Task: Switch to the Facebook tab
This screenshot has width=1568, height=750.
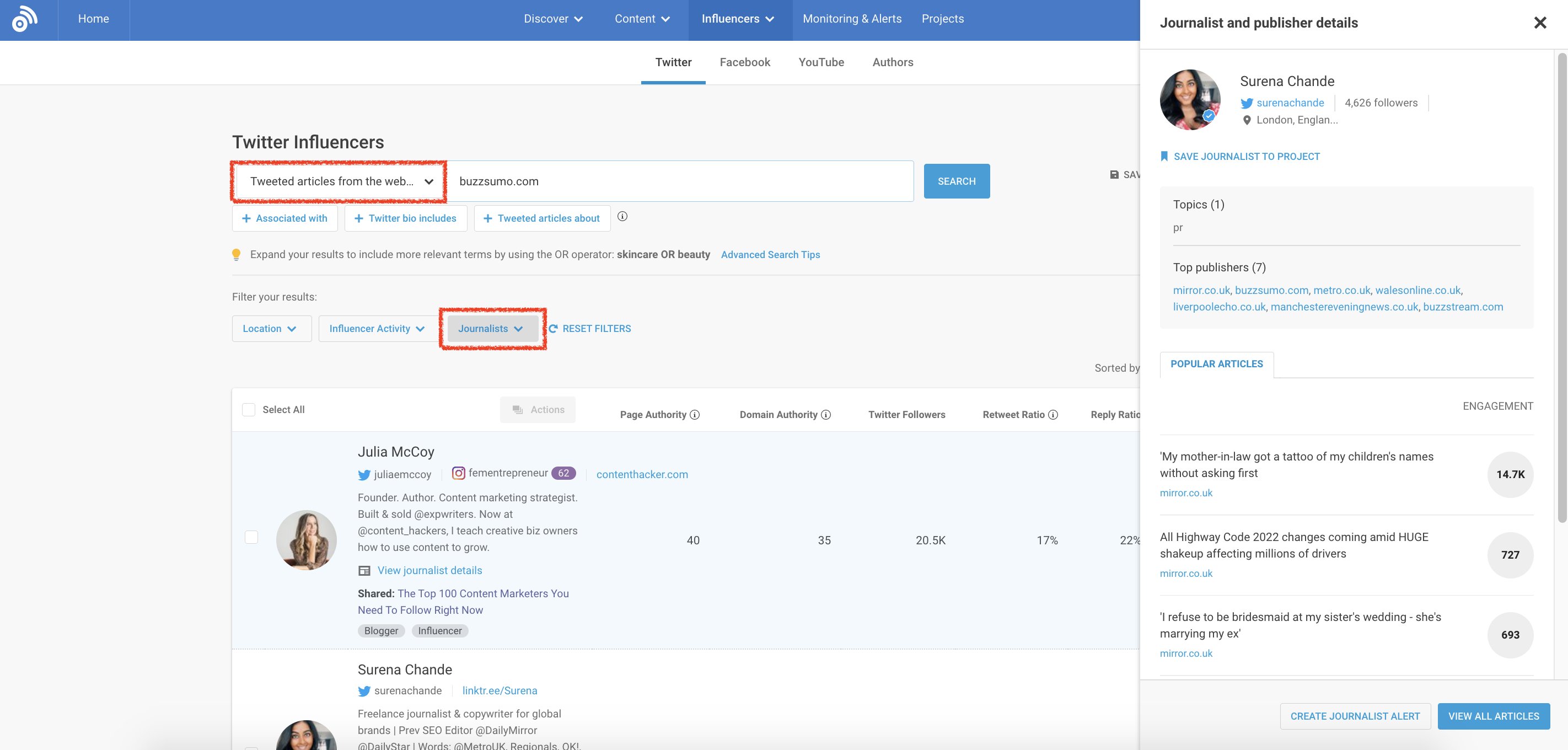Action: (x=744, y=62)
